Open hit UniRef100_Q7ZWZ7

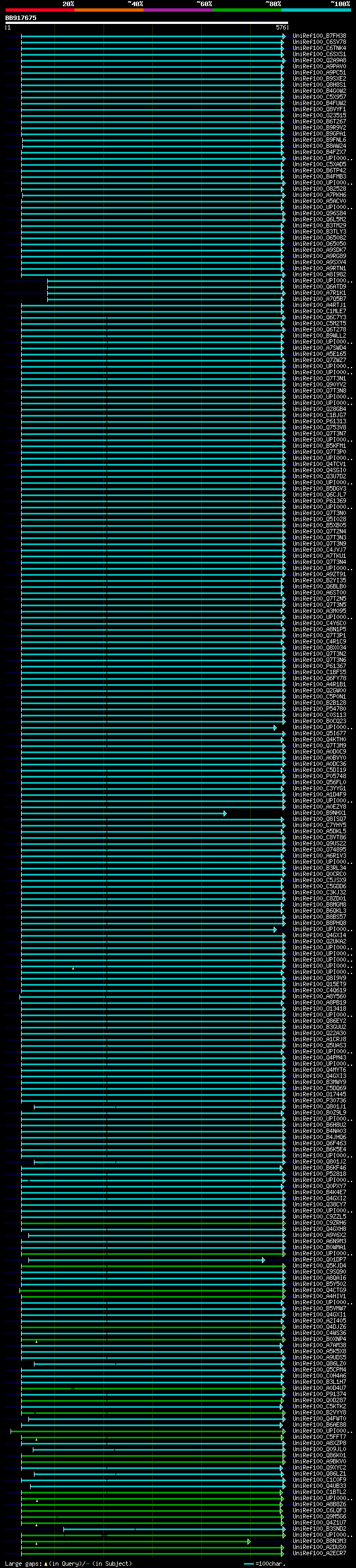click(x=319, y=360)
